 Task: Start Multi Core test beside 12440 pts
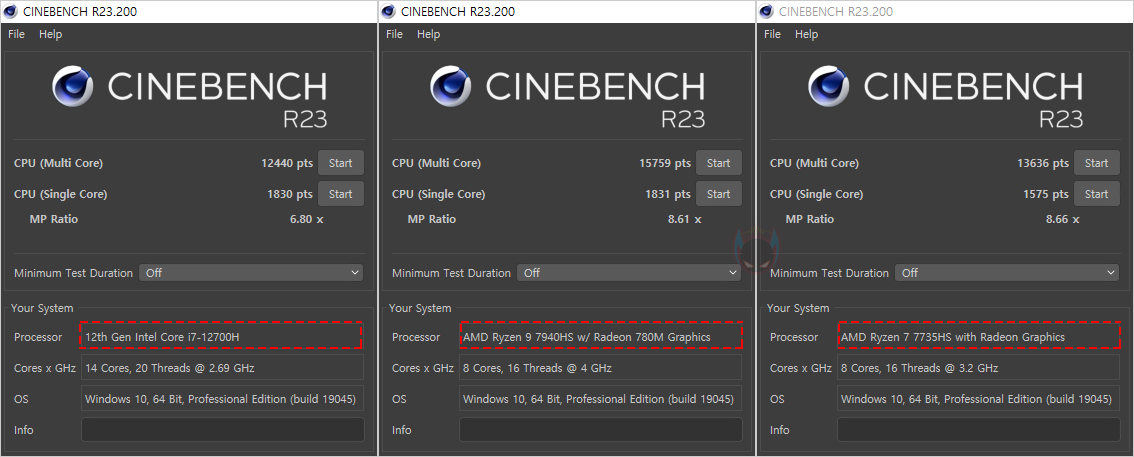(341, 163)
